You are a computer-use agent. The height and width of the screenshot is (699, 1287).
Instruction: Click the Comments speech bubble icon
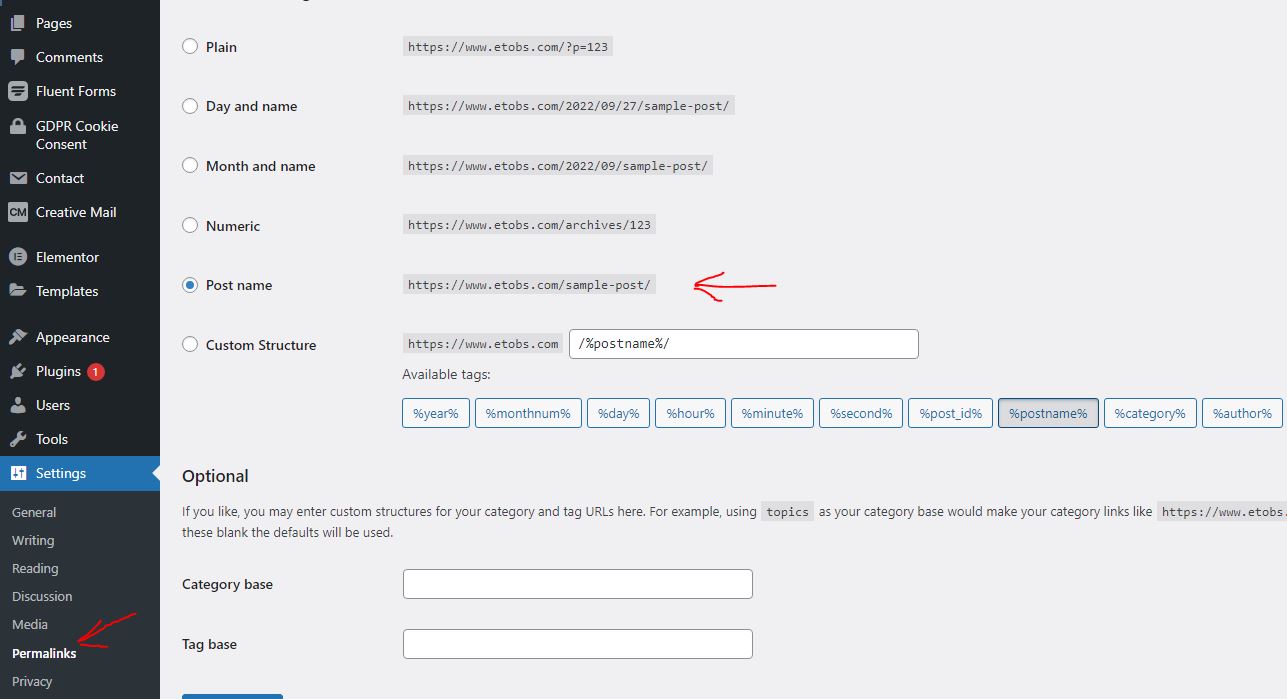17,57
